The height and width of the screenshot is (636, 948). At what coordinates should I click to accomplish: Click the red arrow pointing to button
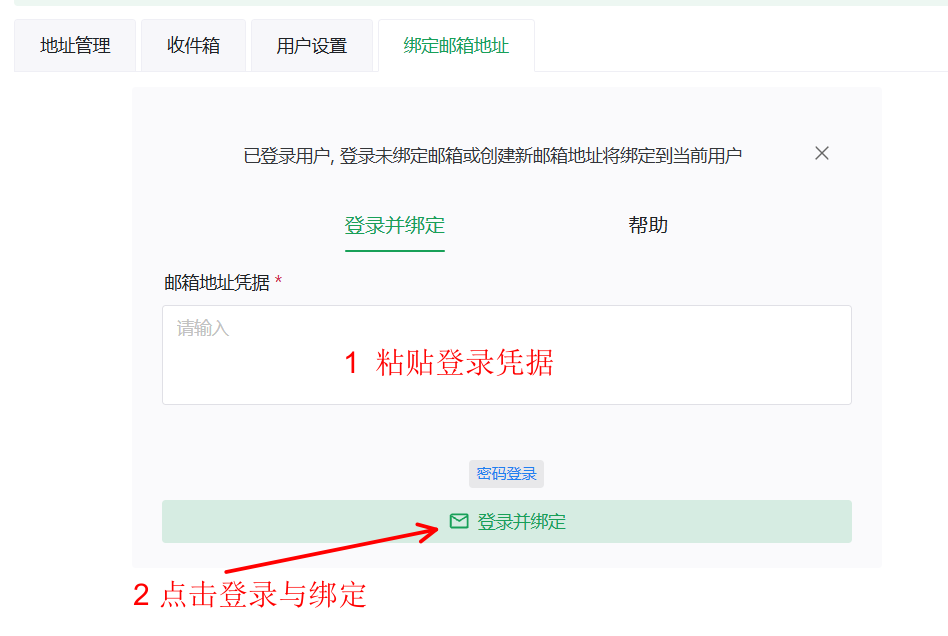(x=330, y=552)
